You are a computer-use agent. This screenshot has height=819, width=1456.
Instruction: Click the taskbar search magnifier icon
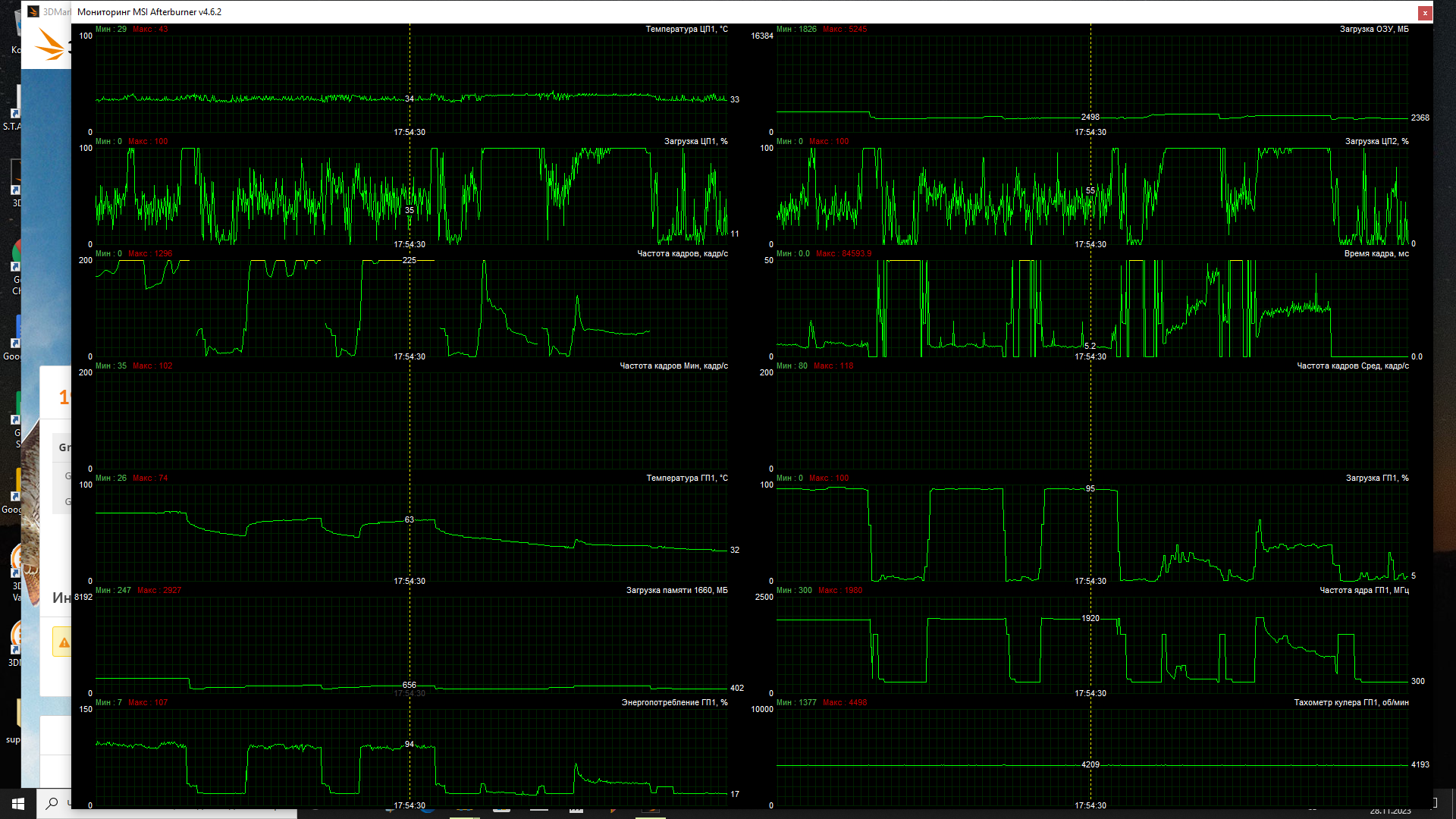coord(52,803)
